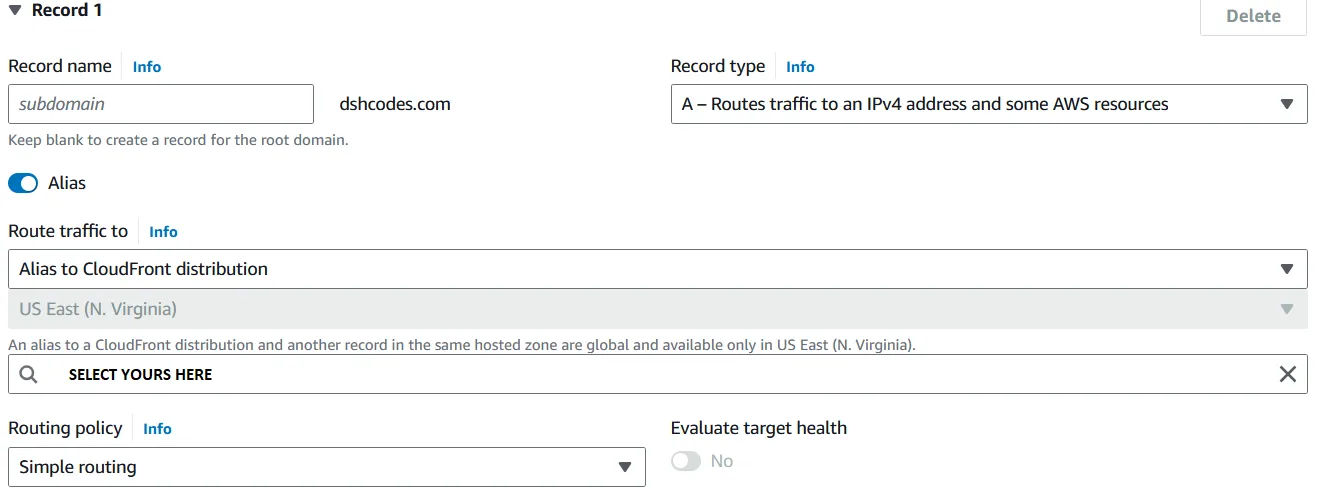Image resolution: width=1321 pixels, height=504 pixels.
Task: Collapse the Record 1 section triangle
Action: pos(14,11)
